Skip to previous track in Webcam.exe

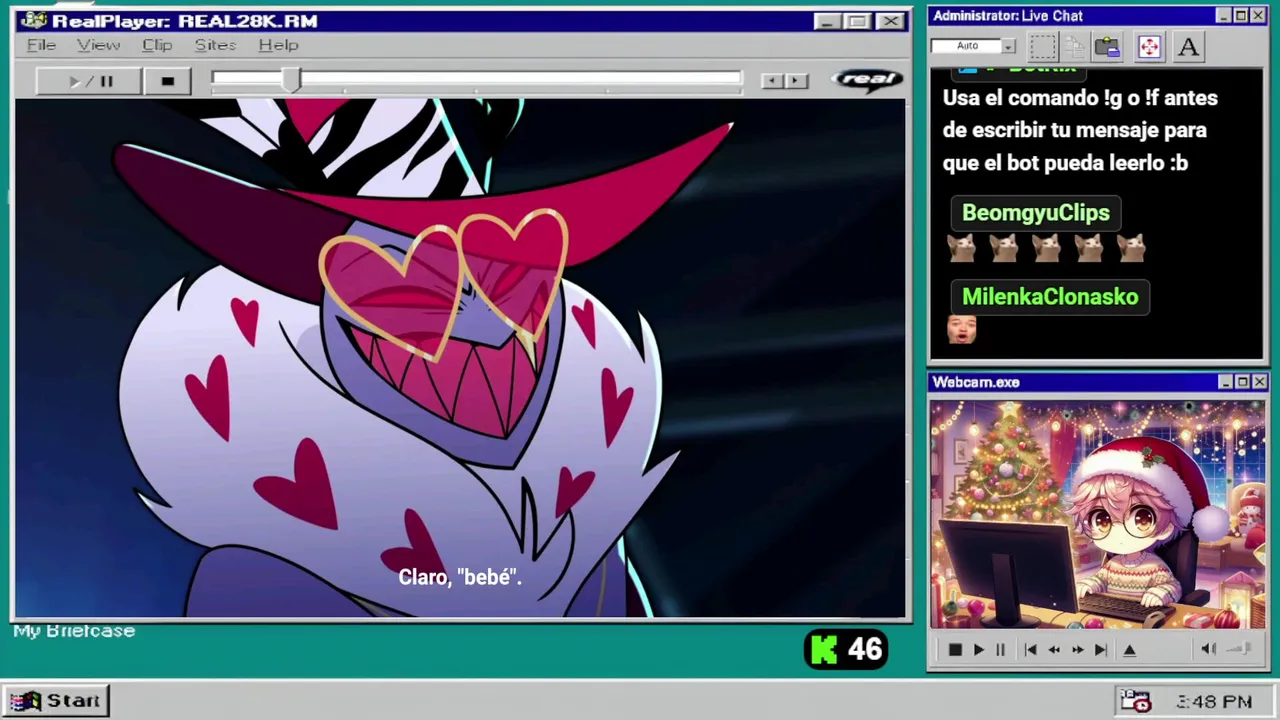point(1030,650)
